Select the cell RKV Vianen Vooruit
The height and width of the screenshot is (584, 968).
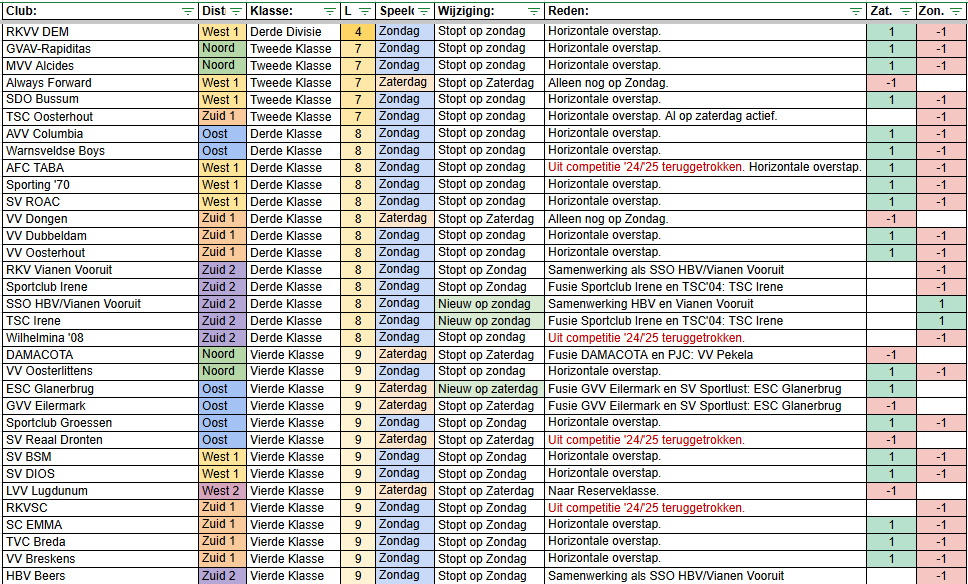coord(101,270)
